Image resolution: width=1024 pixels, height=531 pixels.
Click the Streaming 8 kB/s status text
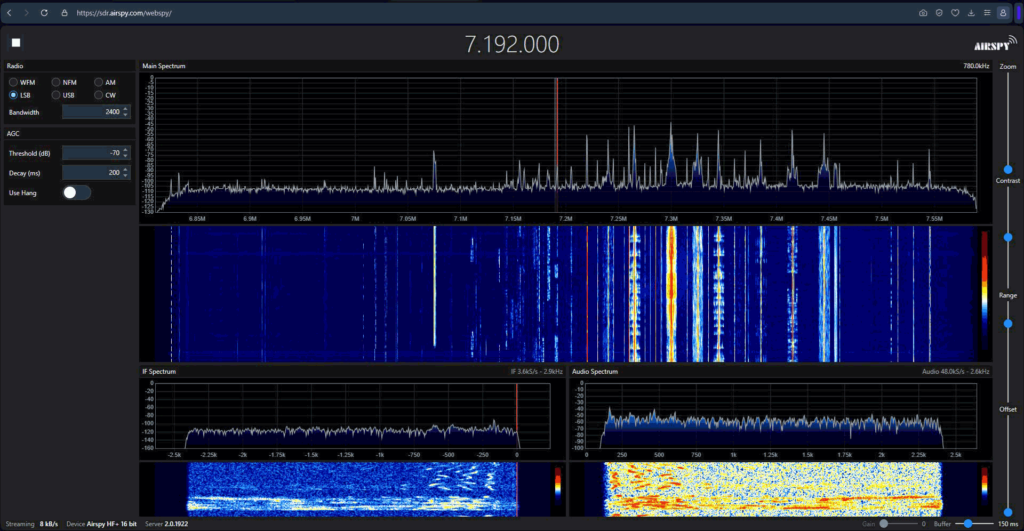(31, 524)
